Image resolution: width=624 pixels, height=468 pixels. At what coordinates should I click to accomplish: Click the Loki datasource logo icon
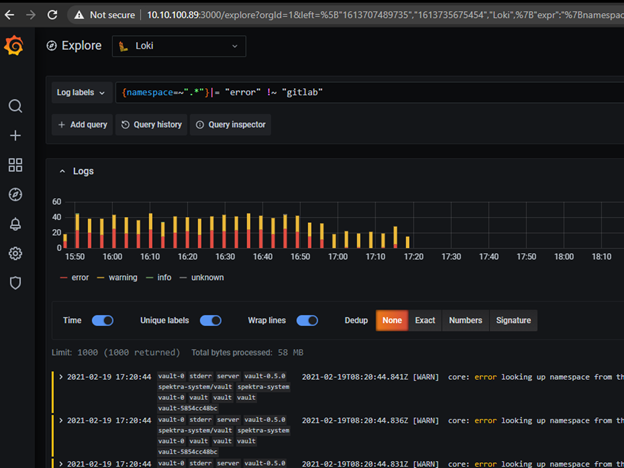coord(123,46)
